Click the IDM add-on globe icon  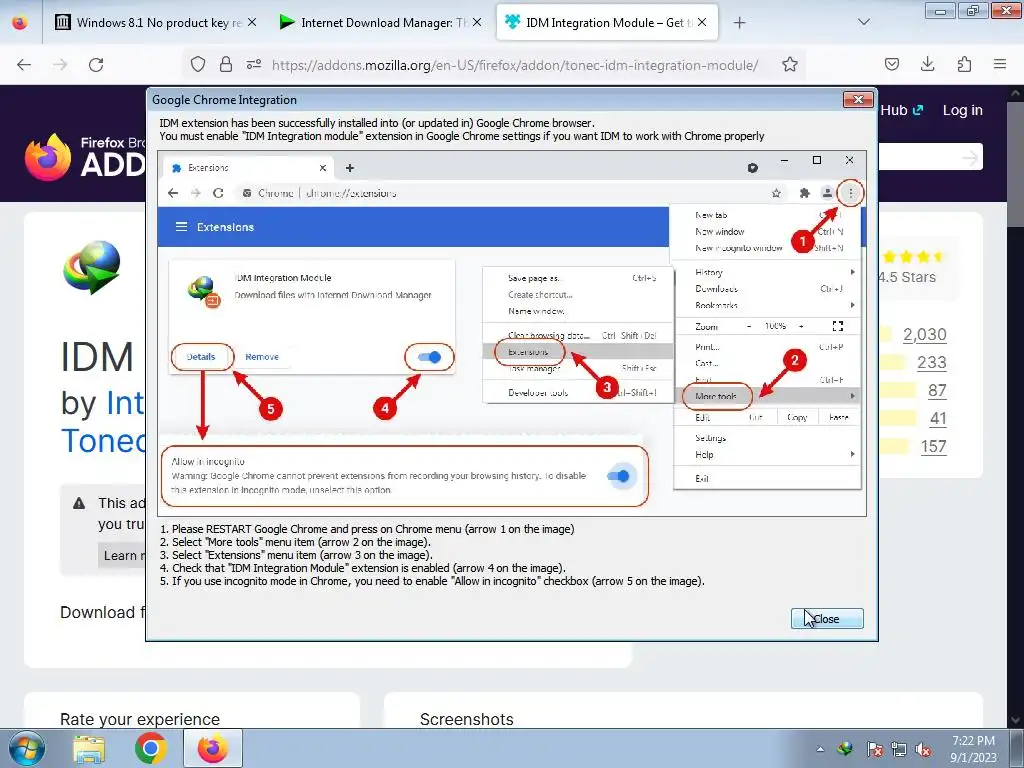pyautogui.click(x=92, y=267)
